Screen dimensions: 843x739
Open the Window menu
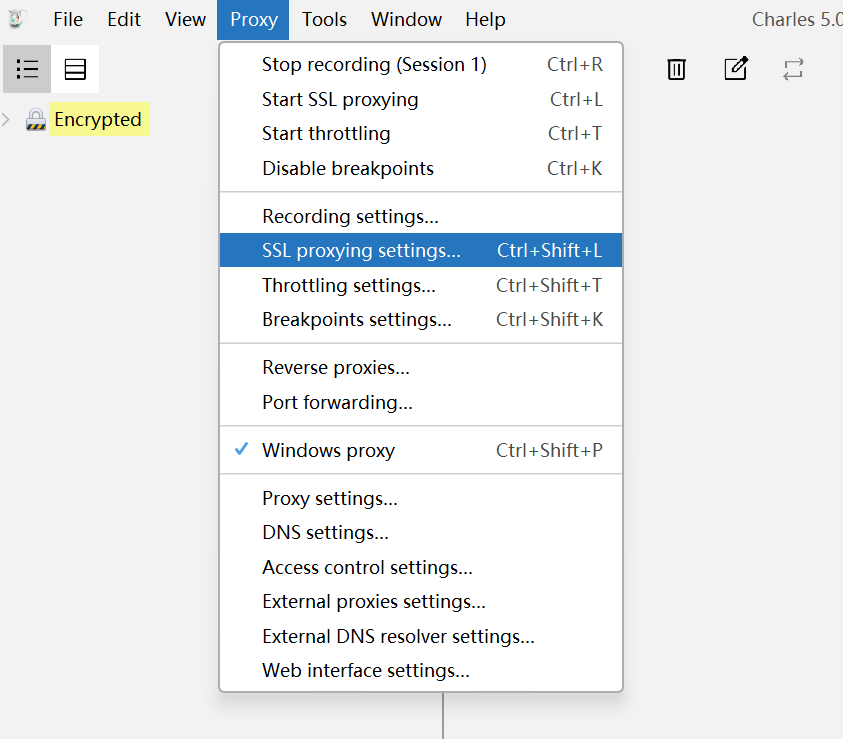tap(406, 20)
